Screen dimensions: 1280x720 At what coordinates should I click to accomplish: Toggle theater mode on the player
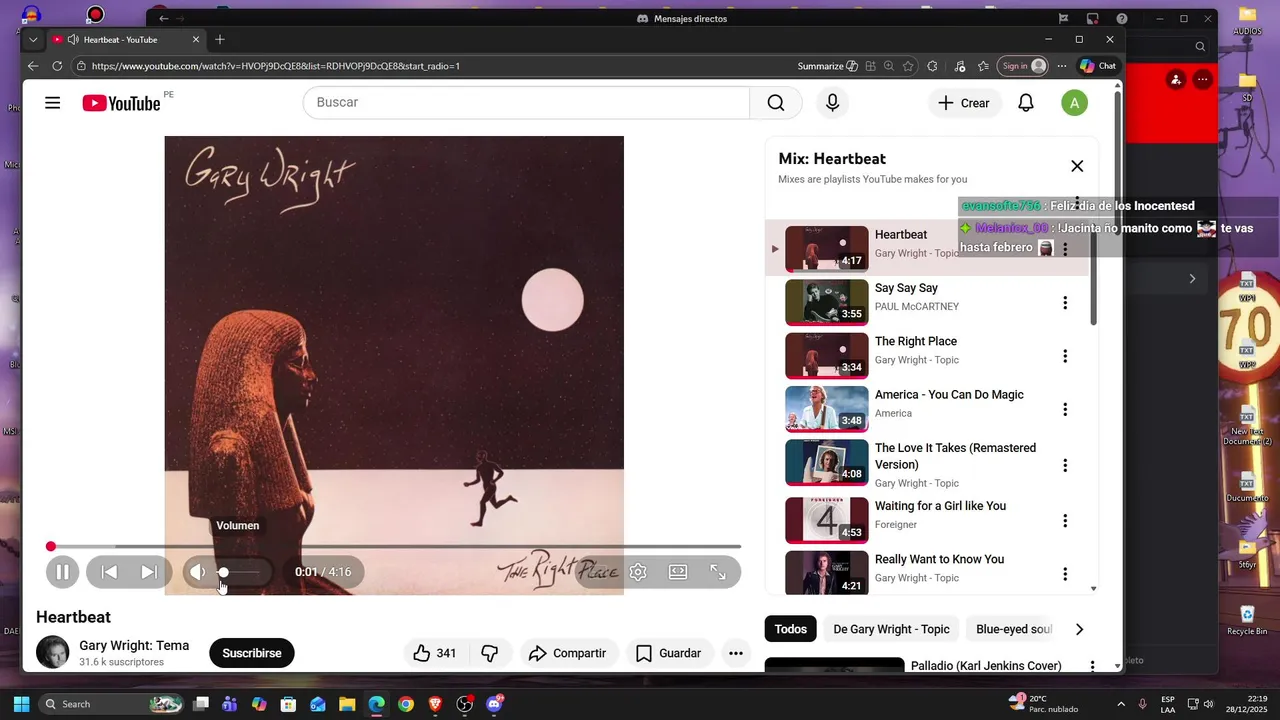point(678,572)
